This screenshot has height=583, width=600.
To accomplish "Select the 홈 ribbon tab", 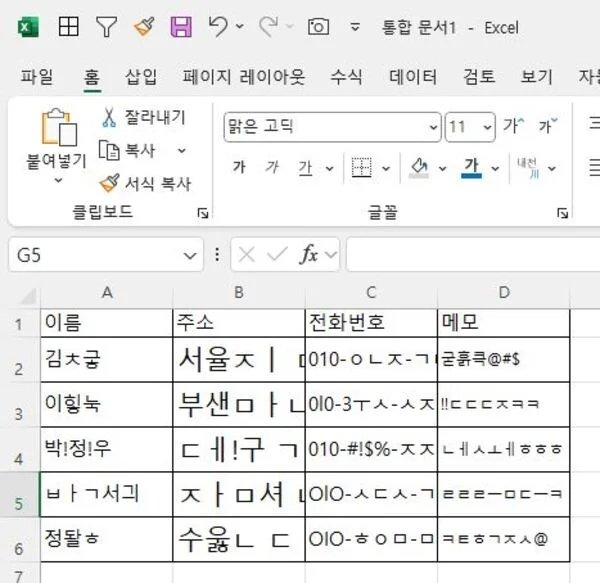I will tap(92, 77).
